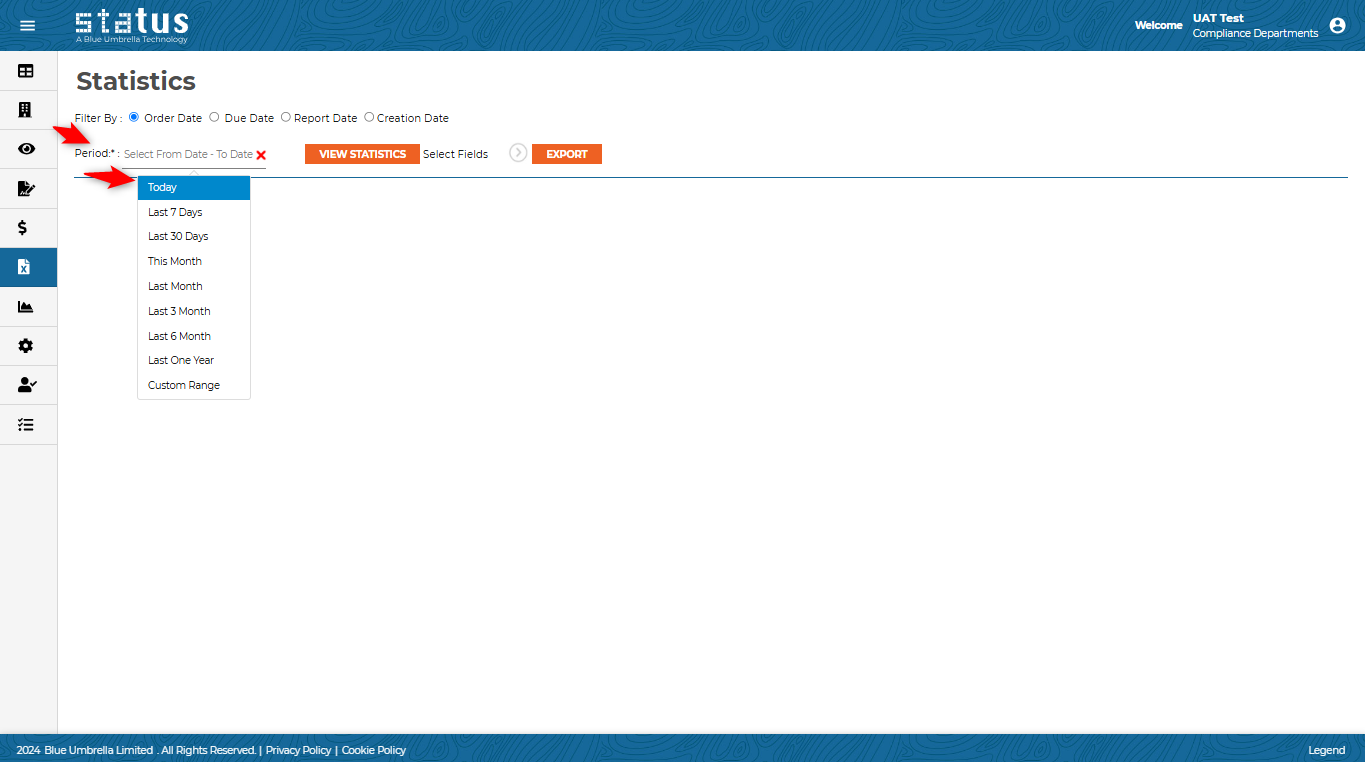This screenshot has width=1365, height=762.
Task: Select the Report Date radio button
Action: [x=286, y=117]
